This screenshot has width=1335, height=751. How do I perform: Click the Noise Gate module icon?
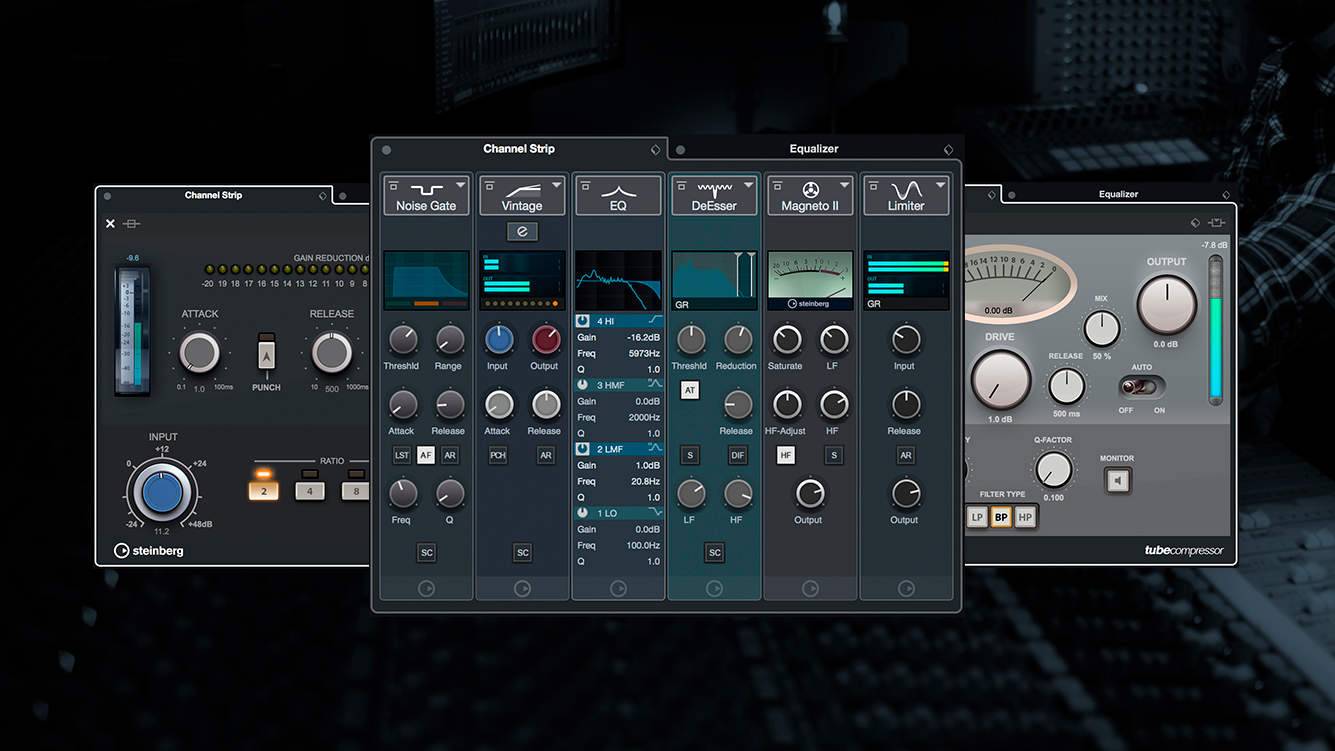coord(426,188)
